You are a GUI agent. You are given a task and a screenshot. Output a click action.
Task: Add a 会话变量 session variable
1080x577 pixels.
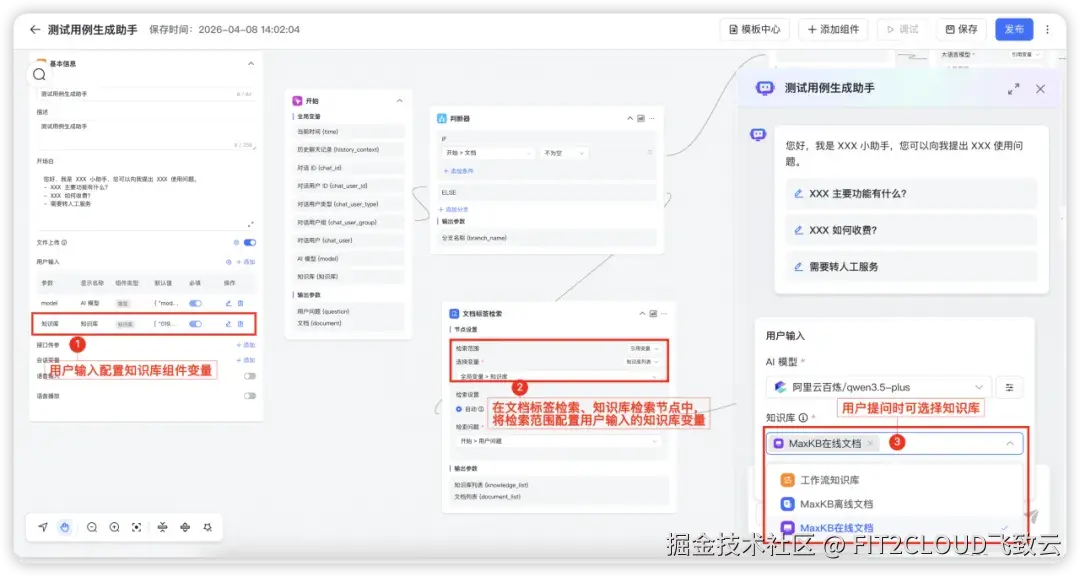(x=246, y=360)
